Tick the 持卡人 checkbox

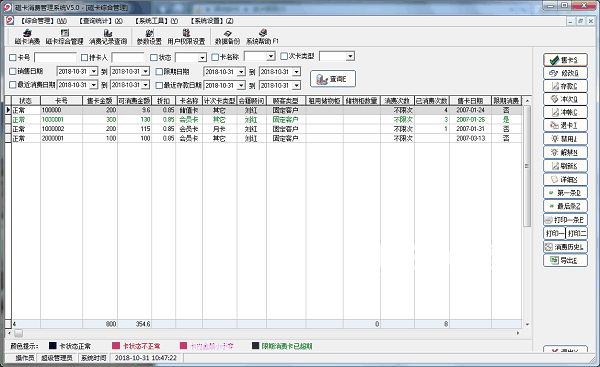[85, 57]
